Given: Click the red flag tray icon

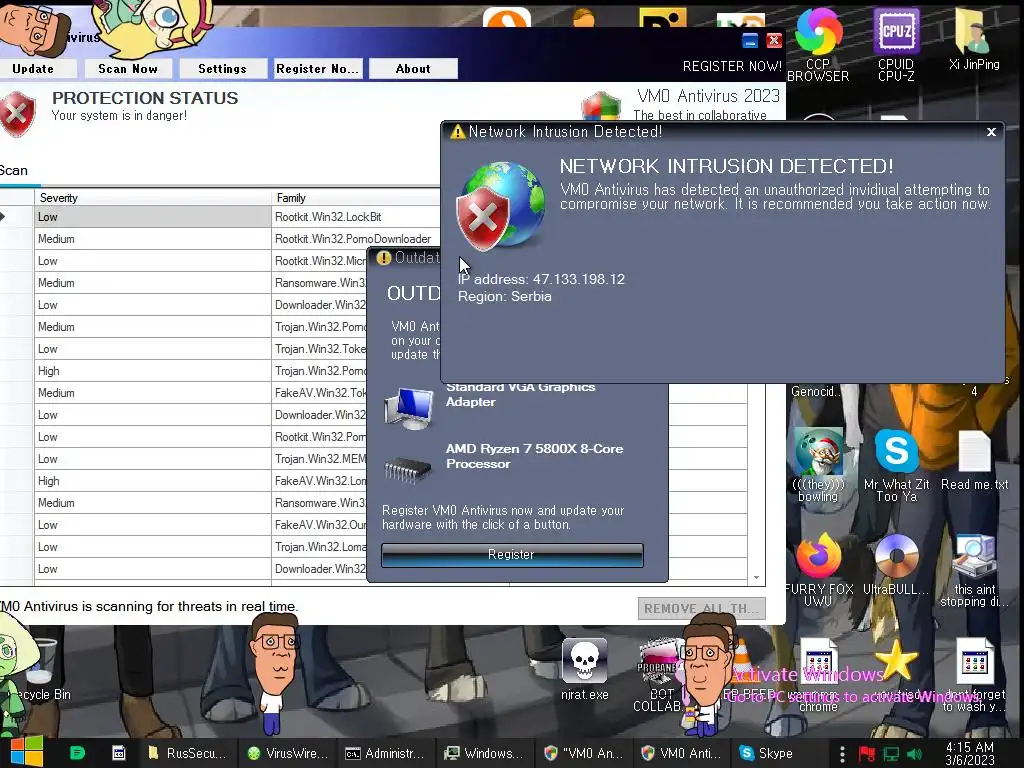Looking at the screenshot, I should coord(867,754).
